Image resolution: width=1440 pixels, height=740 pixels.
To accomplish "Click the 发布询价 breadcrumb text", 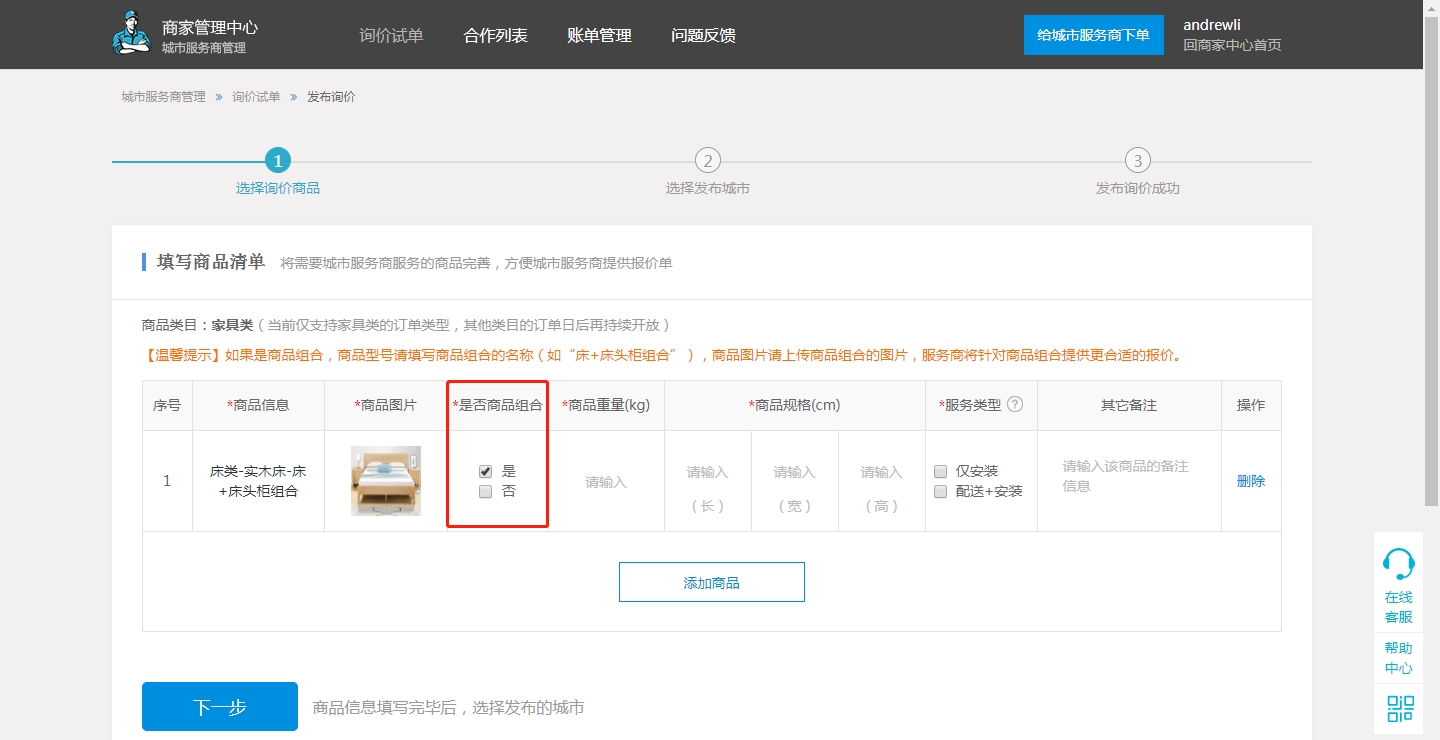I will click(331, 97).
